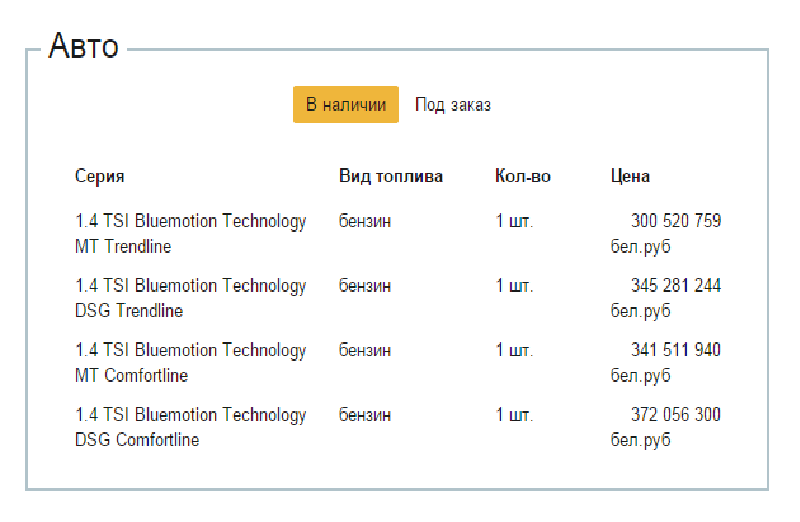Click the "Кол-во" column header
800x522 pixels.
(x=522, y=177)
